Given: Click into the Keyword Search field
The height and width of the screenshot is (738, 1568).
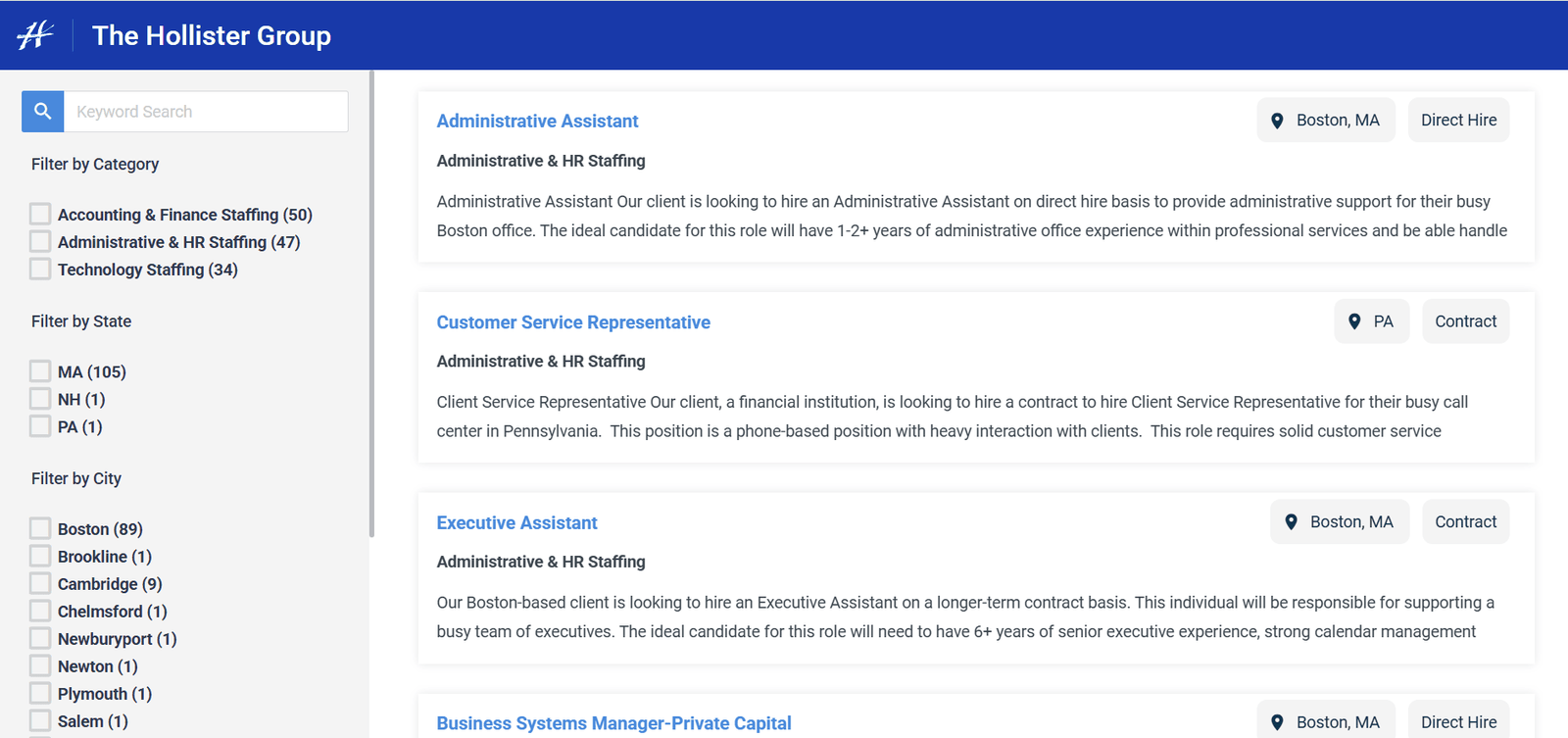Looking at the screenshot, I should tap(206, 112).
